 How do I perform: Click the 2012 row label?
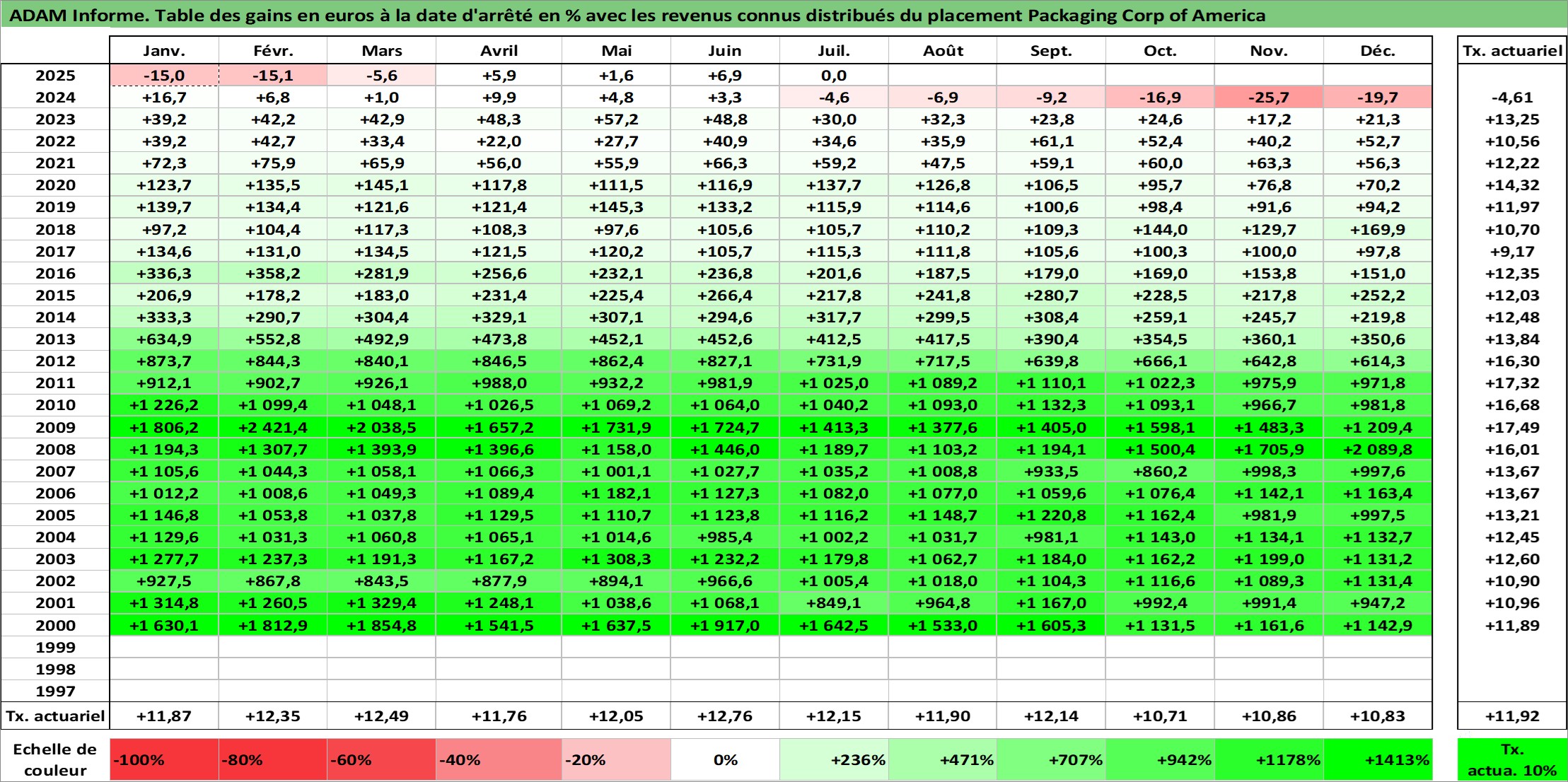pos(55,361)
